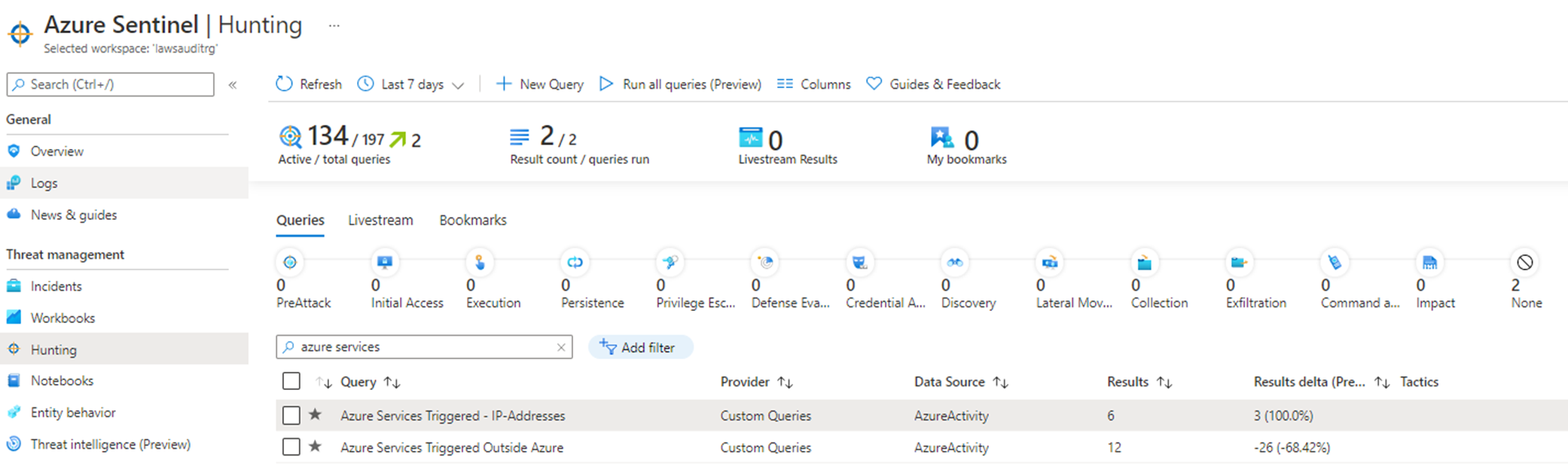Click the Tactics column header
This screenshot has width=1568, height=472.
(1419, 382)
